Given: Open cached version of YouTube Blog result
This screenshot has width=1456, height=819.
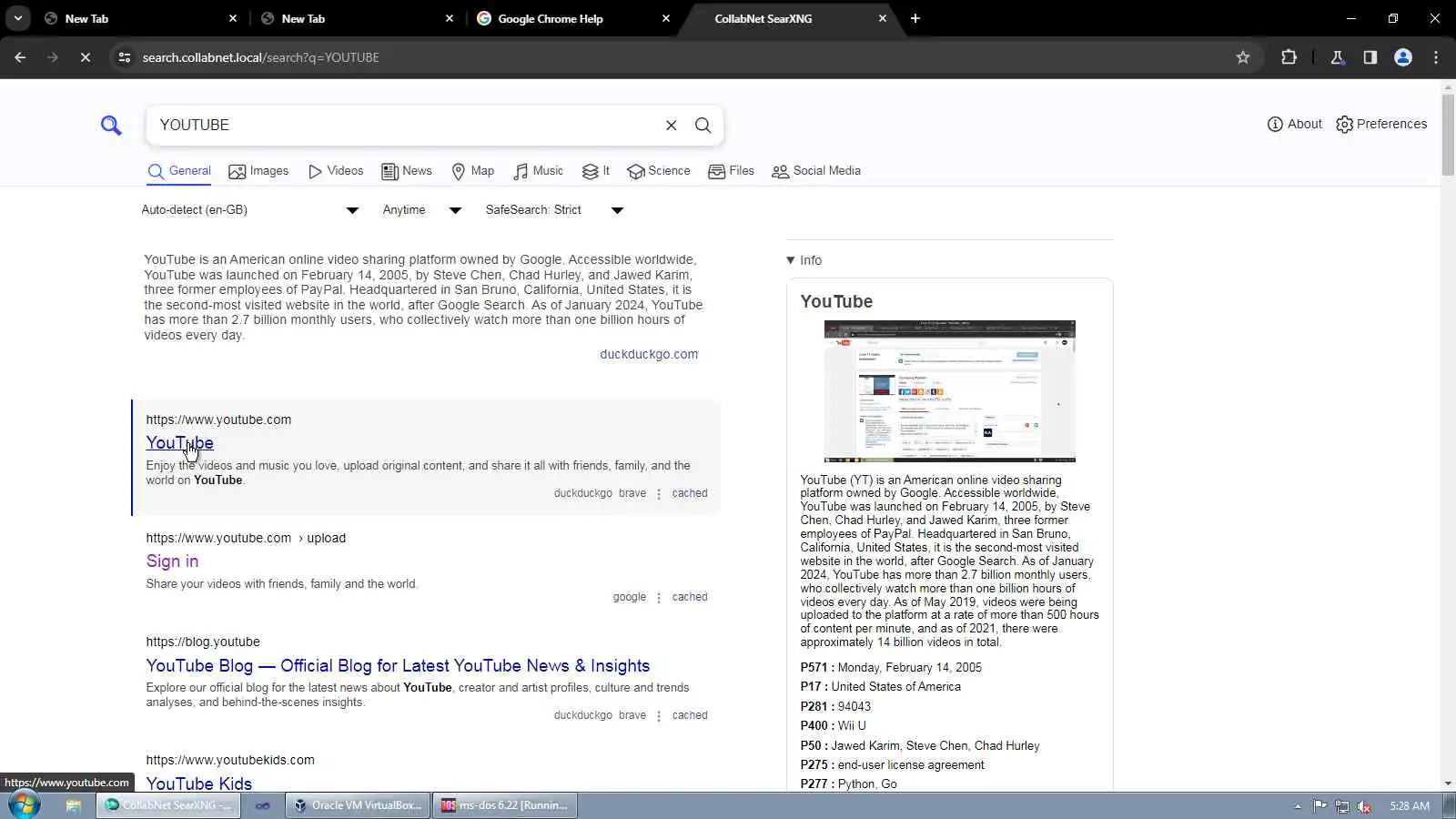Looking at the screenshot, I should [x=690, y=715].
